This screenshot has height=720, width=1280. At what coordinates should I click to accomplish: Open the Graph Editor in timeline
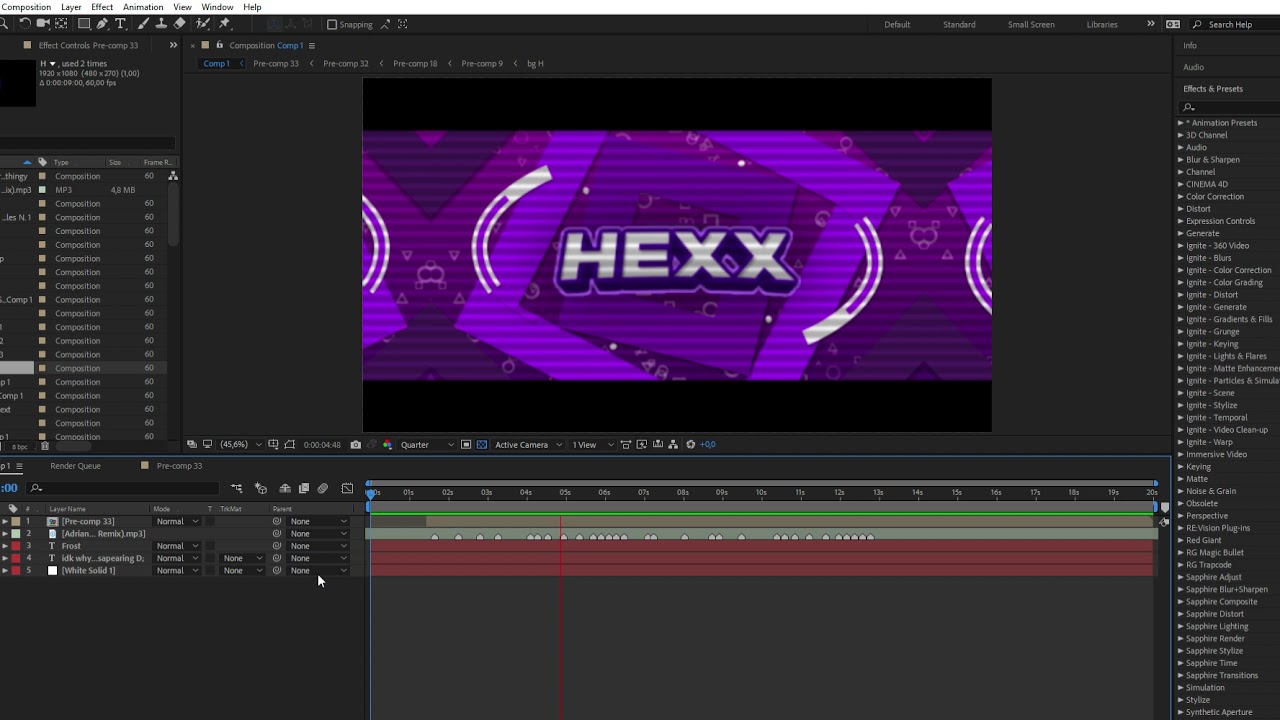tap(347, 488)
